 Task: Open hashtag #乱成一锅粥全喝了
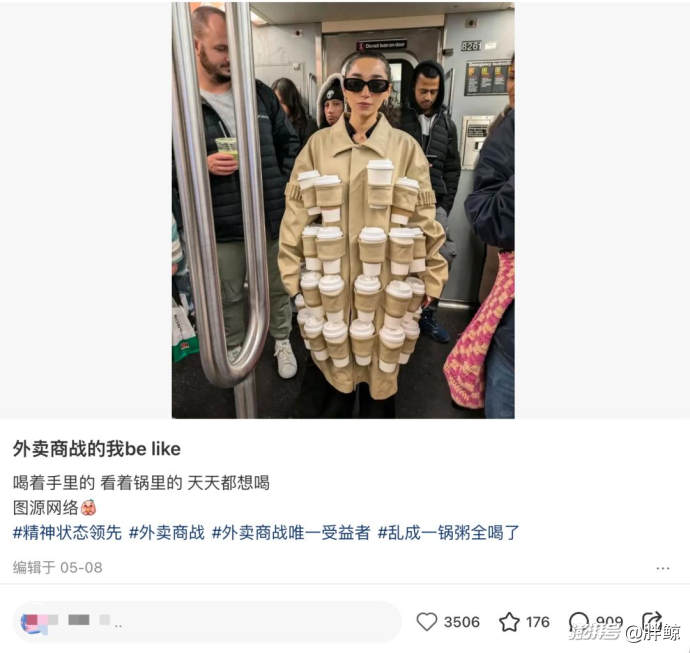pyautogui.click(x=448, y=532)
